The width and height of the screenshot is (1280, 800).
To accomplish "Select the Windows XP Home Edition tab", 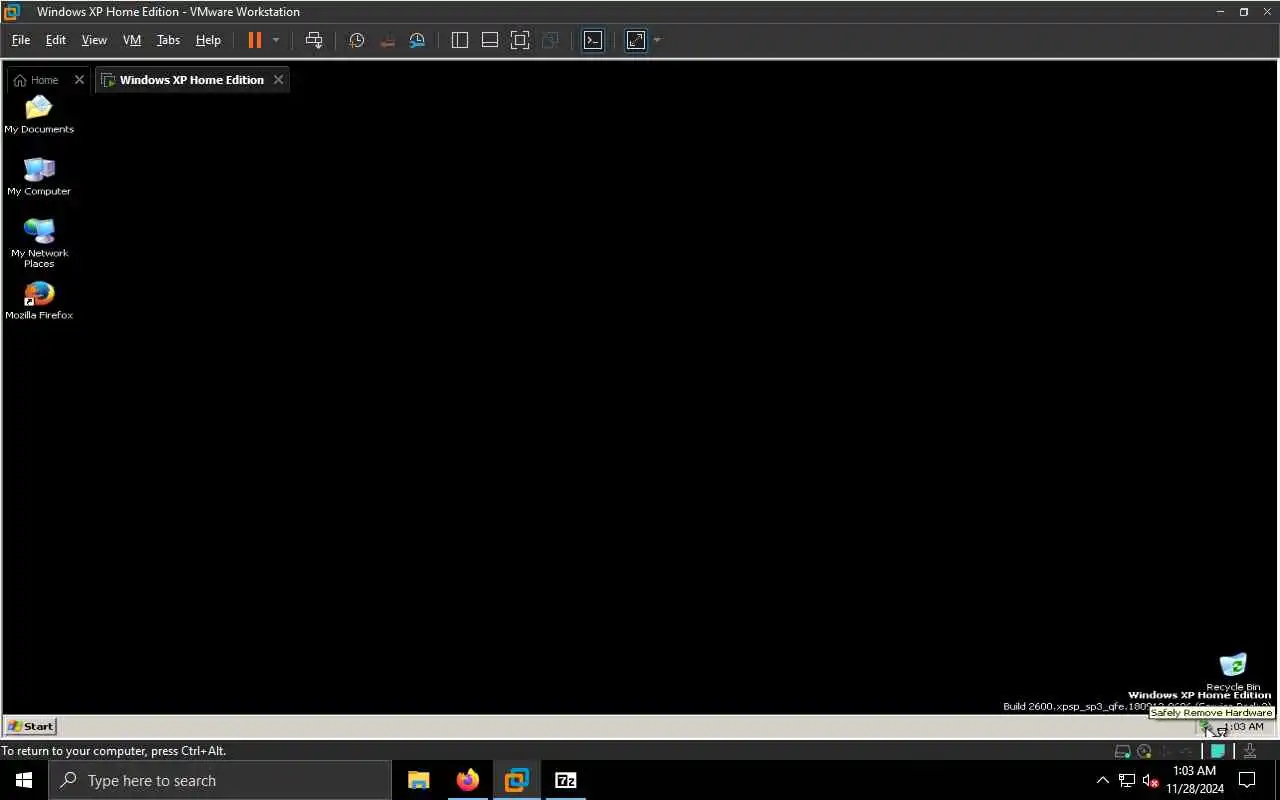I will pos(191,80).
